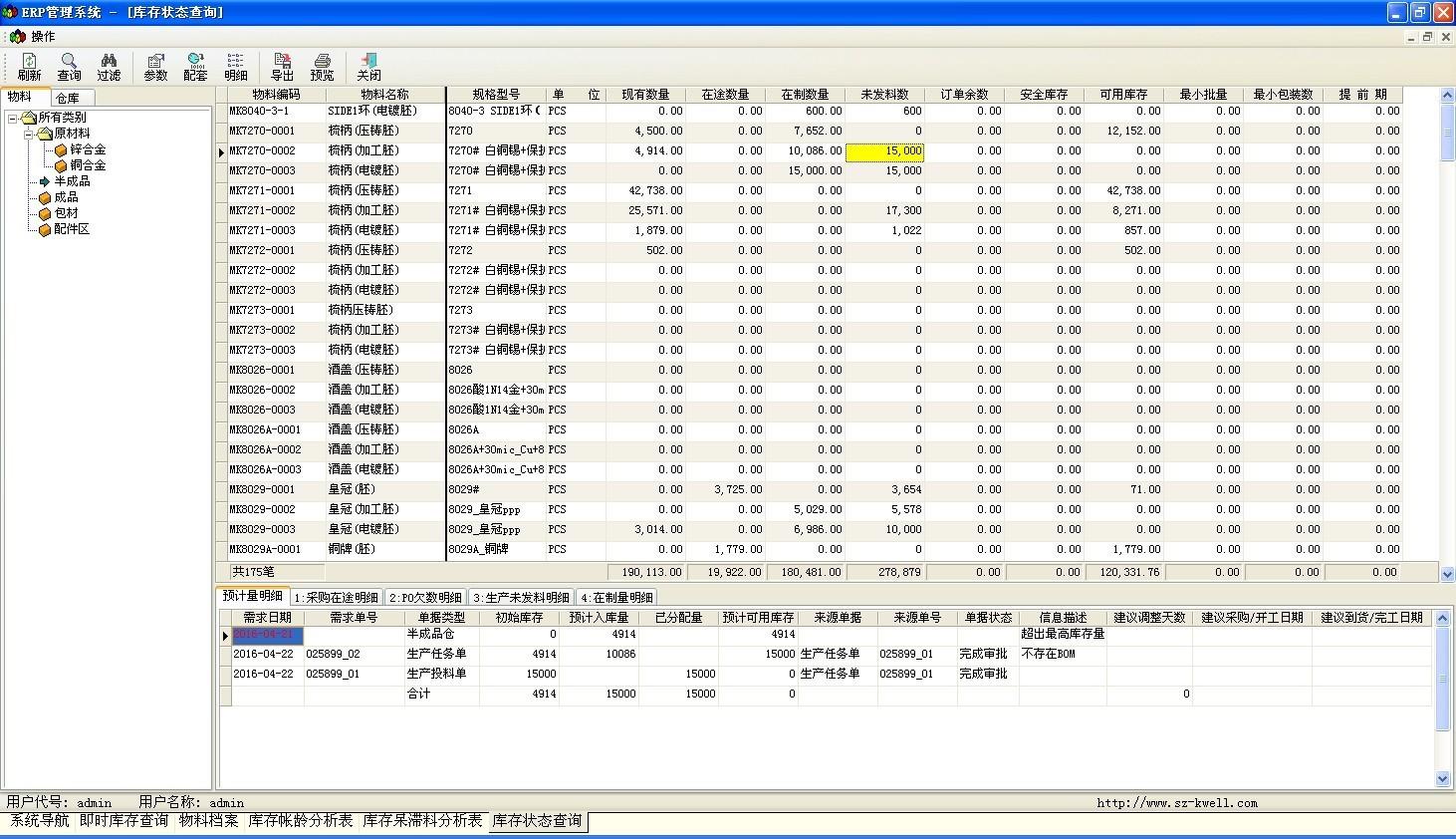The image size is (1456, 839).
Task: Open 系统导航 bottom tab
Action: click(x=40, y=821)
